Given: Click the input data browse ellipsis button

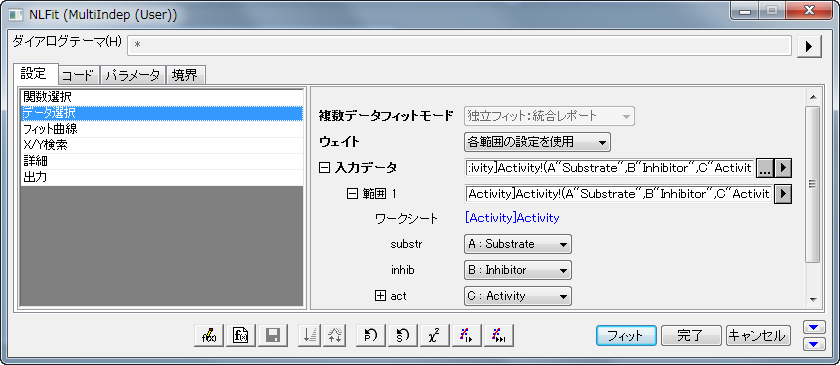Looking at the screenshot, I should 764,168.
